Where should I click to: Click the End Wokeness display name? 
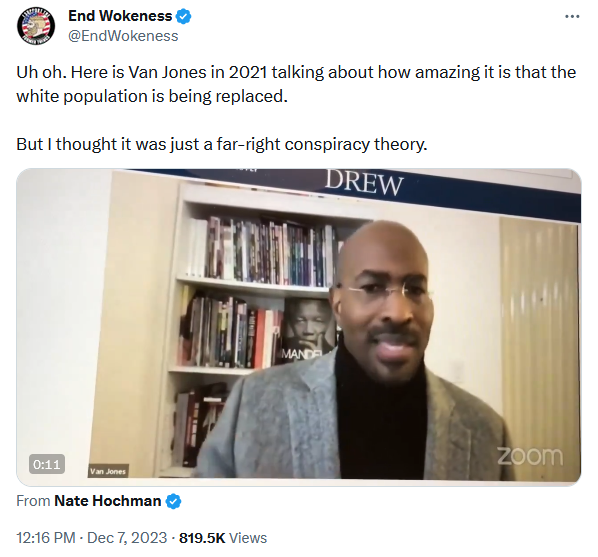pos(120,16)
